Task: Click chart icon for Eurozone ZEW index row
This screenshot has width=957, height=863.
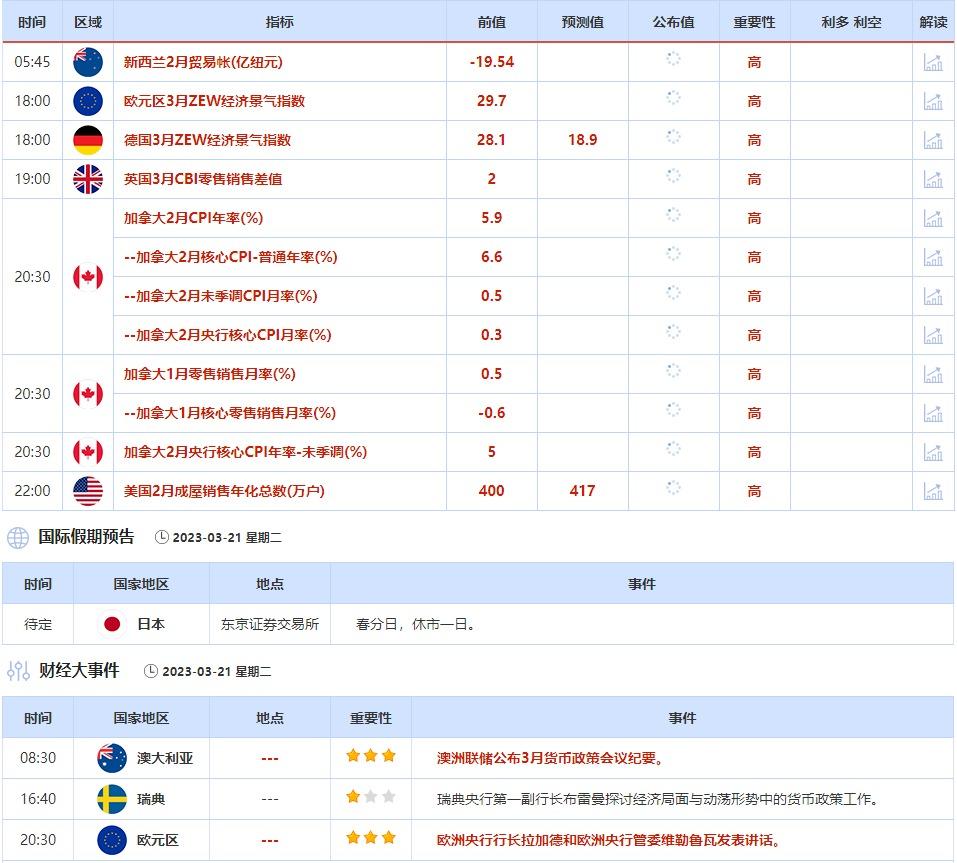Action: point(932,101)
